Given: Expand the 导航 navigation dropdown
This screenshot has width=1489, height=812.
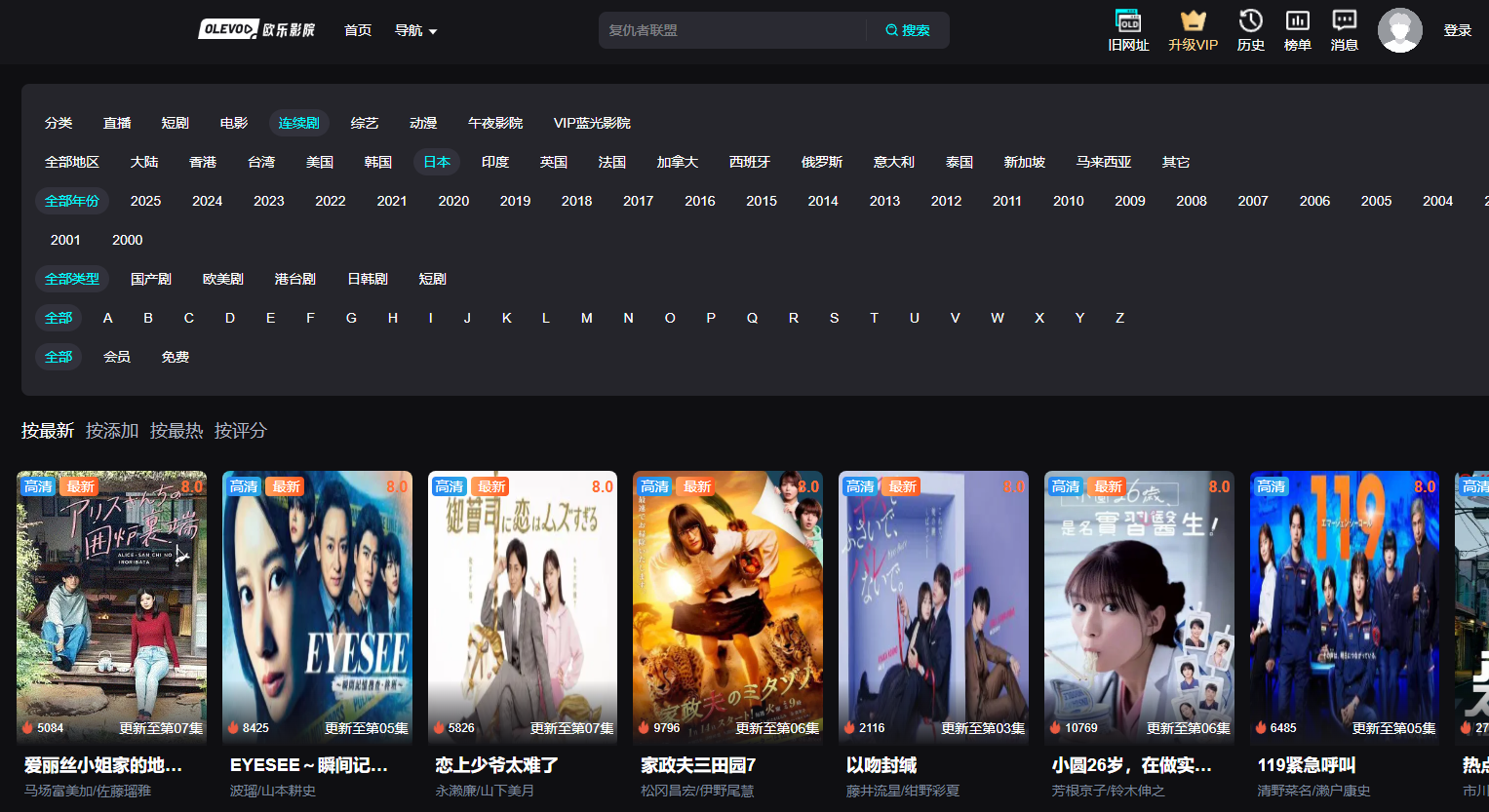Looking at the screenshot, I should 415,30.
